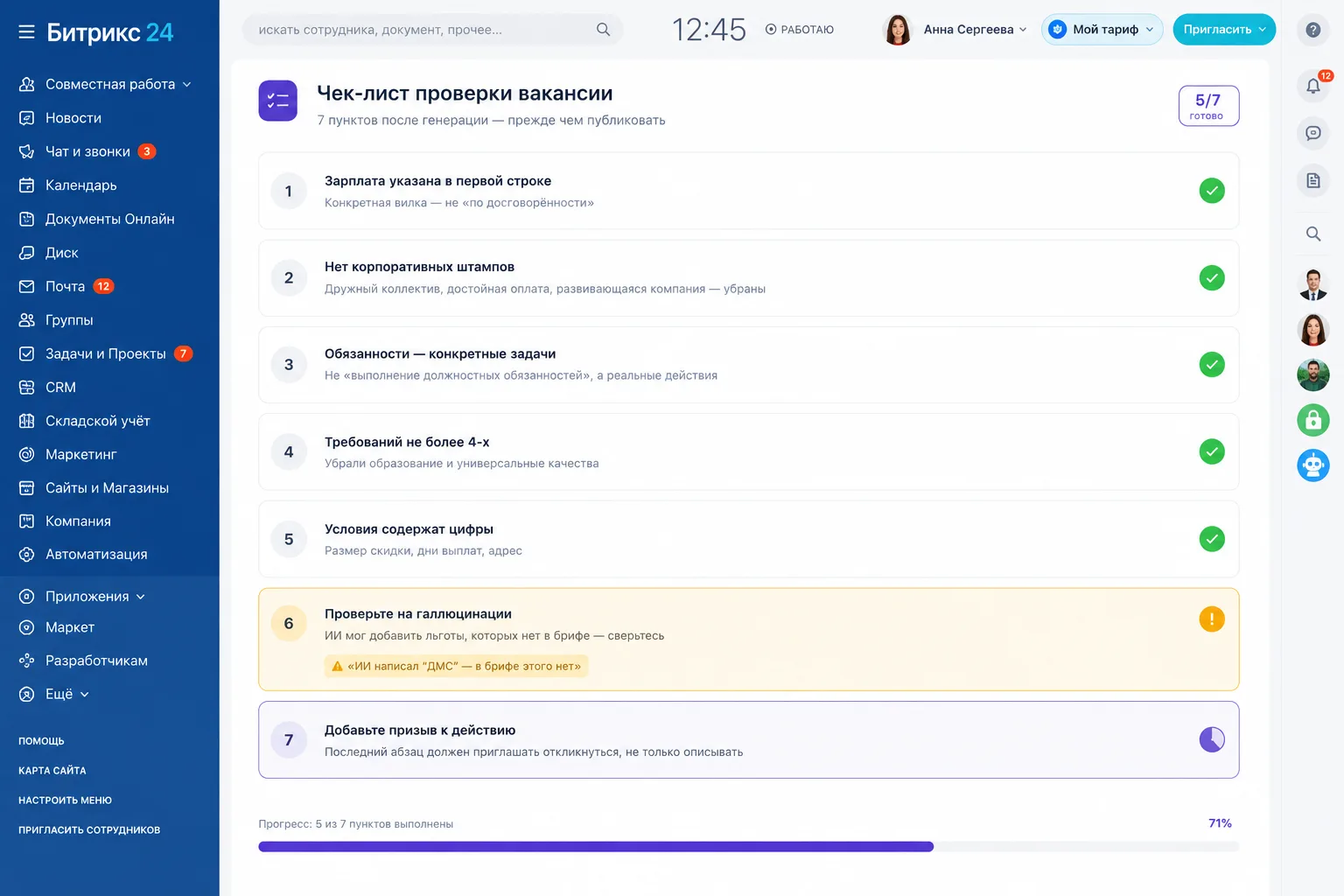Click the shield icon in the Мой тариф button
Screen dimensions: 1344x896
(x=1057, y=30)
